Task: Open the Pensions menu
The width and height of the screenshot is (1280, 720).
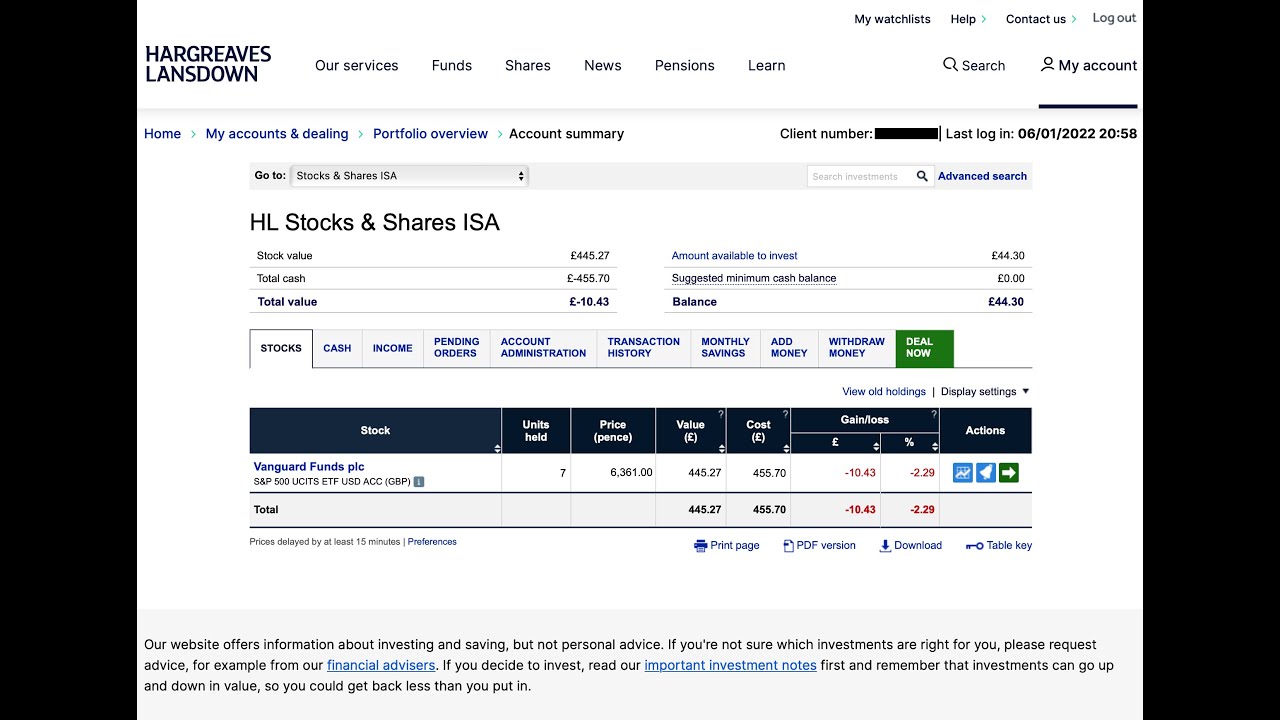Action: coord(685,66)
